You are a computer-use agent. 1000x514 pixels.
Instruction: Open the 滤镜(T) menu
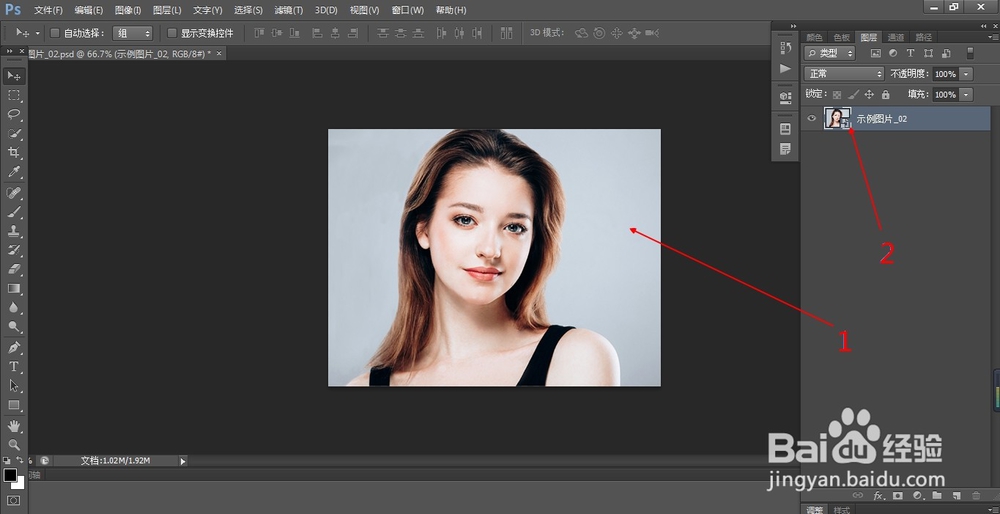pos(288,10)
